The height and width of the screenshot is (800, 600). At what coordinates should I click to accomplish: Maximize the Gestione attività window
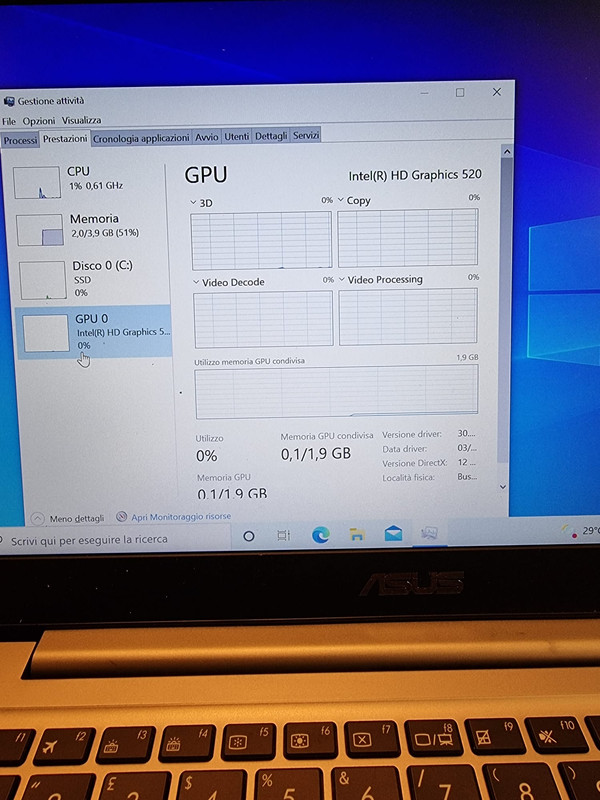pyautogui.click(x=460, y=92)
